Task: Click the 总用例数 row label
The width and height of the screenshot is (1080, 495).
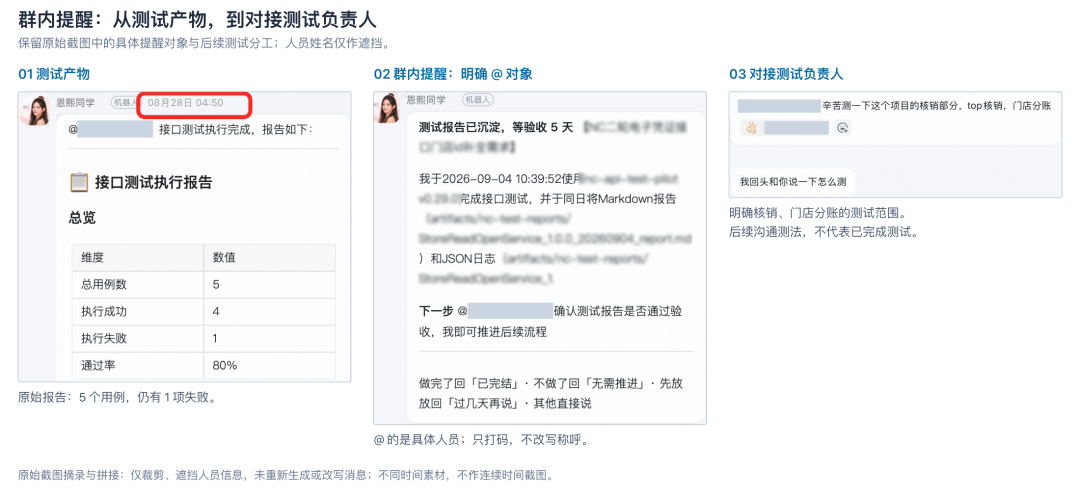Action: point(104,284)
